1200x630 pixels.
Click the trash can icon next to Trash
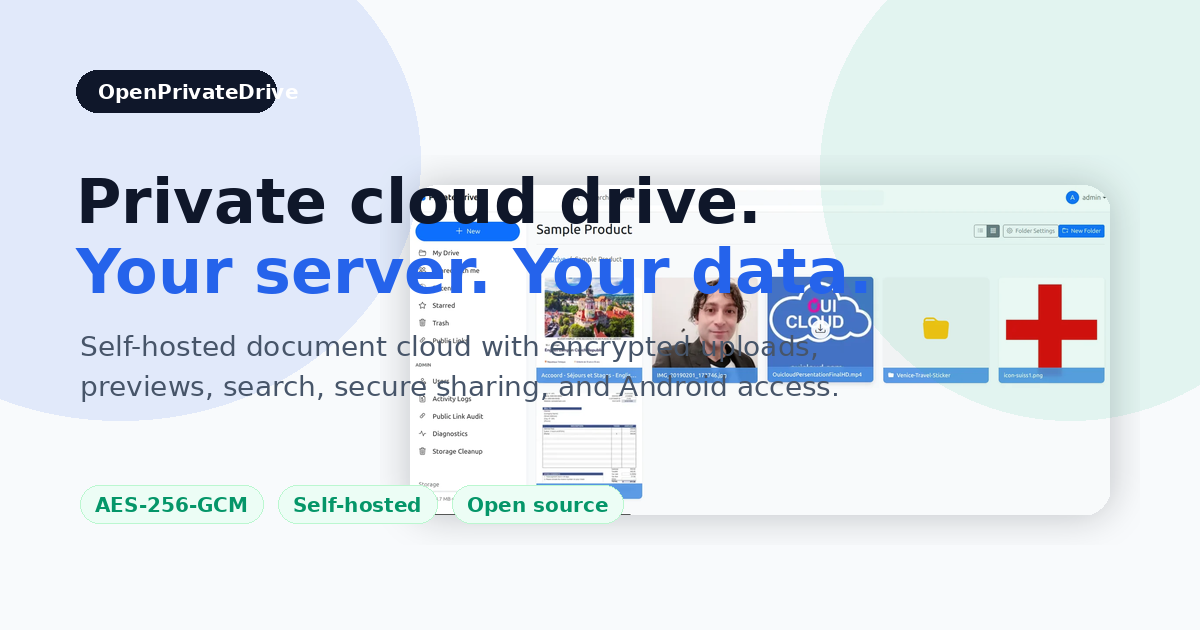click(422, 323)
